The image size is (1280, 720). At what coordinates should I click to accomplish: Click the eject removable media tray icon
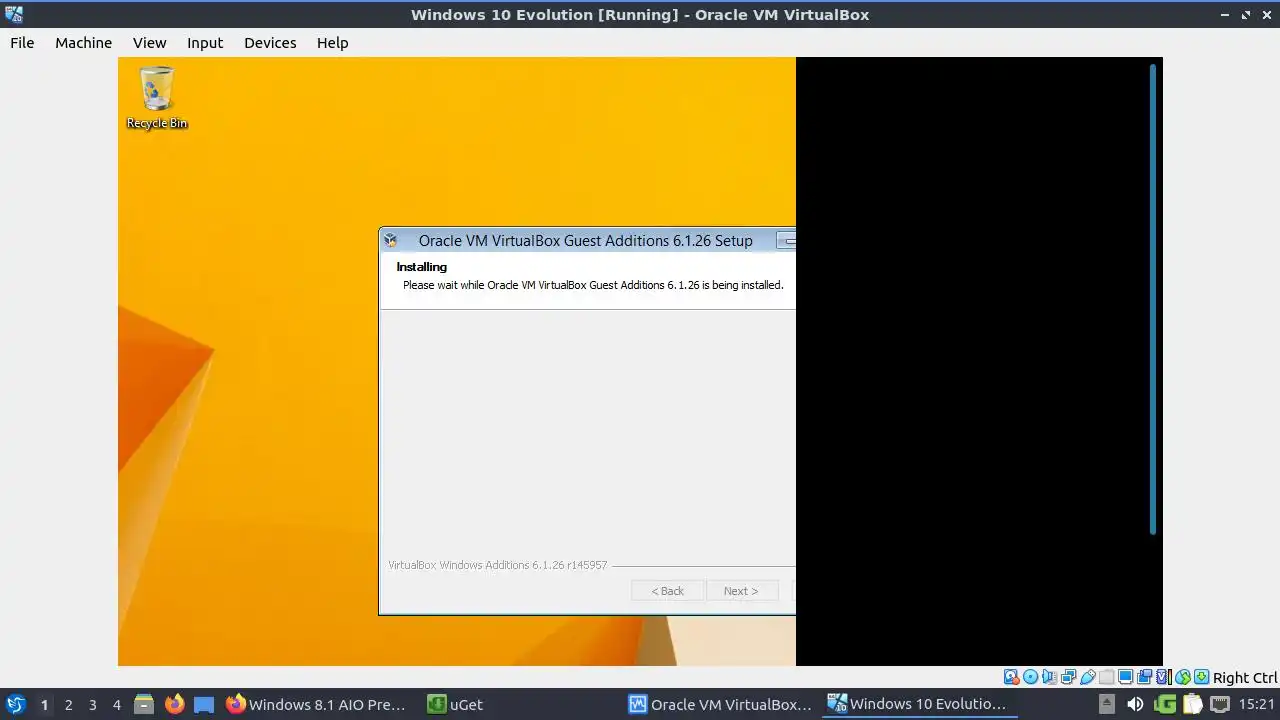pyautogui.click(x=1106, y=704)
